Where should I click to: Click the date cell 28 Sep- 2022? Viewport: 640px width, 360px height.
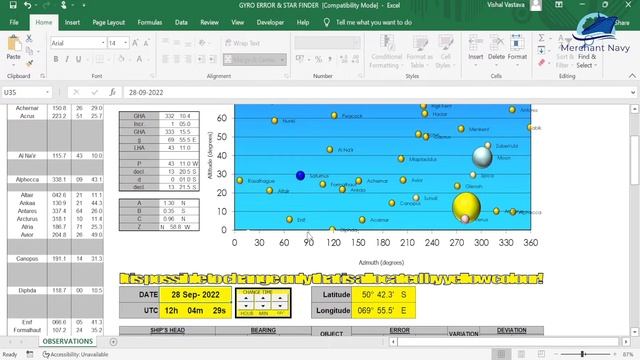[x=195, y=295]
